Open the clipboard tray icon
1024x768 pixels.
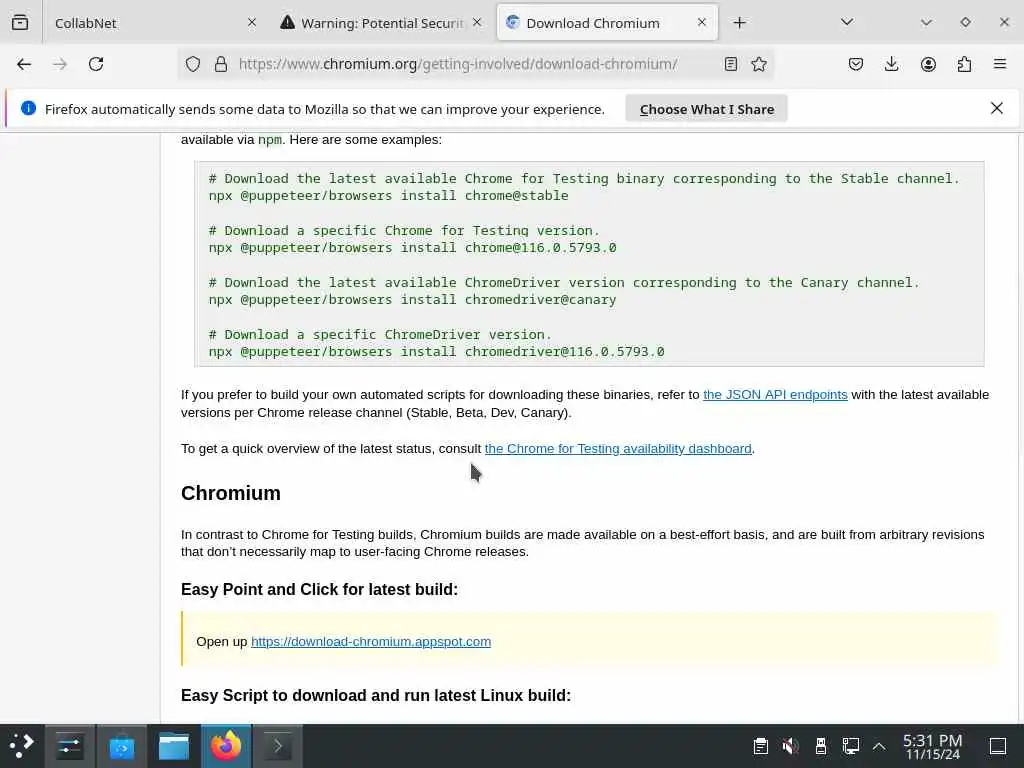(x=760, y=746)
